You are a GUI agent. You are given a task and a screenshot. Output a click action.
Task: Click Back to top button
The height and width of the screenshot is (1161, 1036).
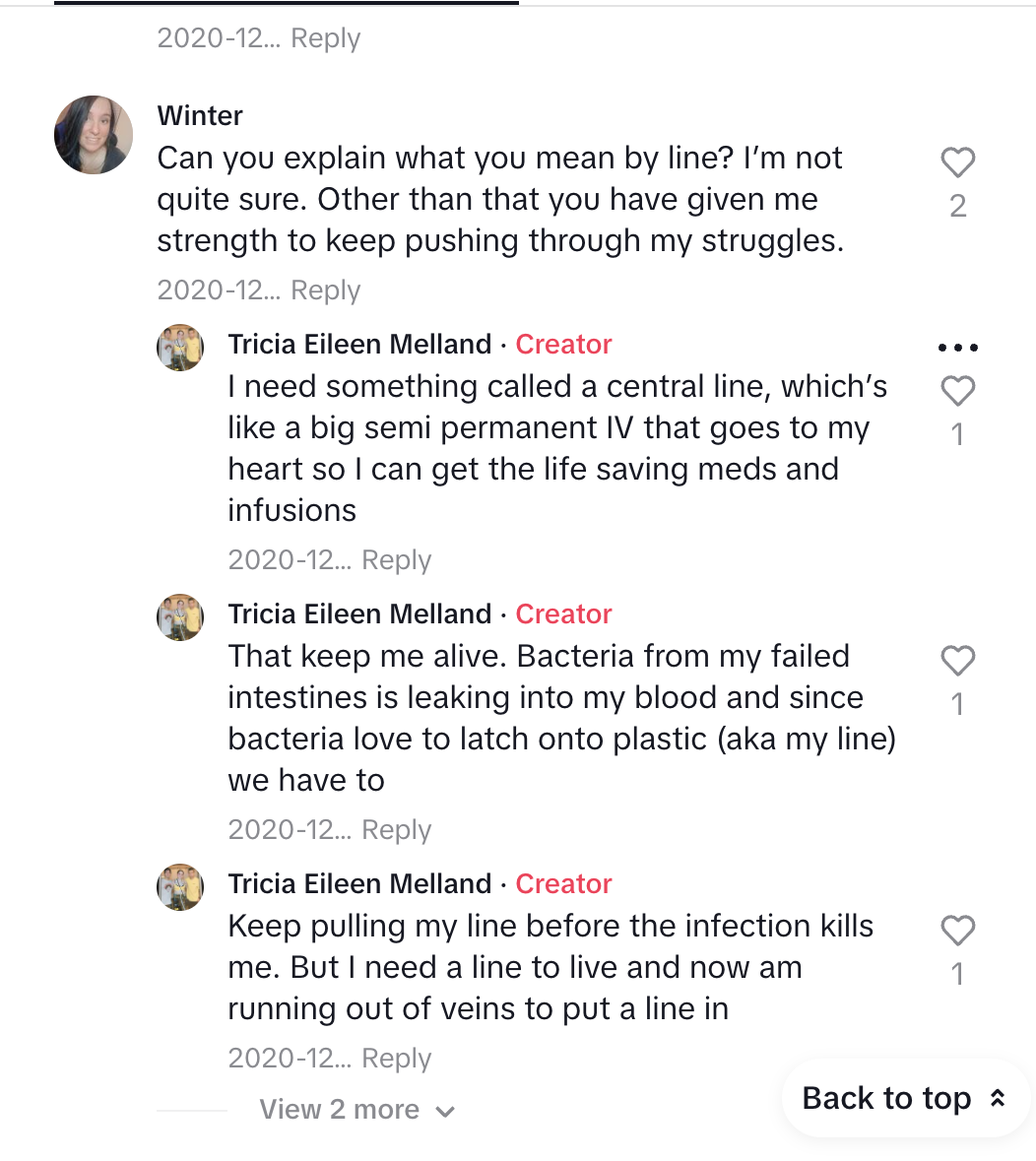[x=906, y=1098]
